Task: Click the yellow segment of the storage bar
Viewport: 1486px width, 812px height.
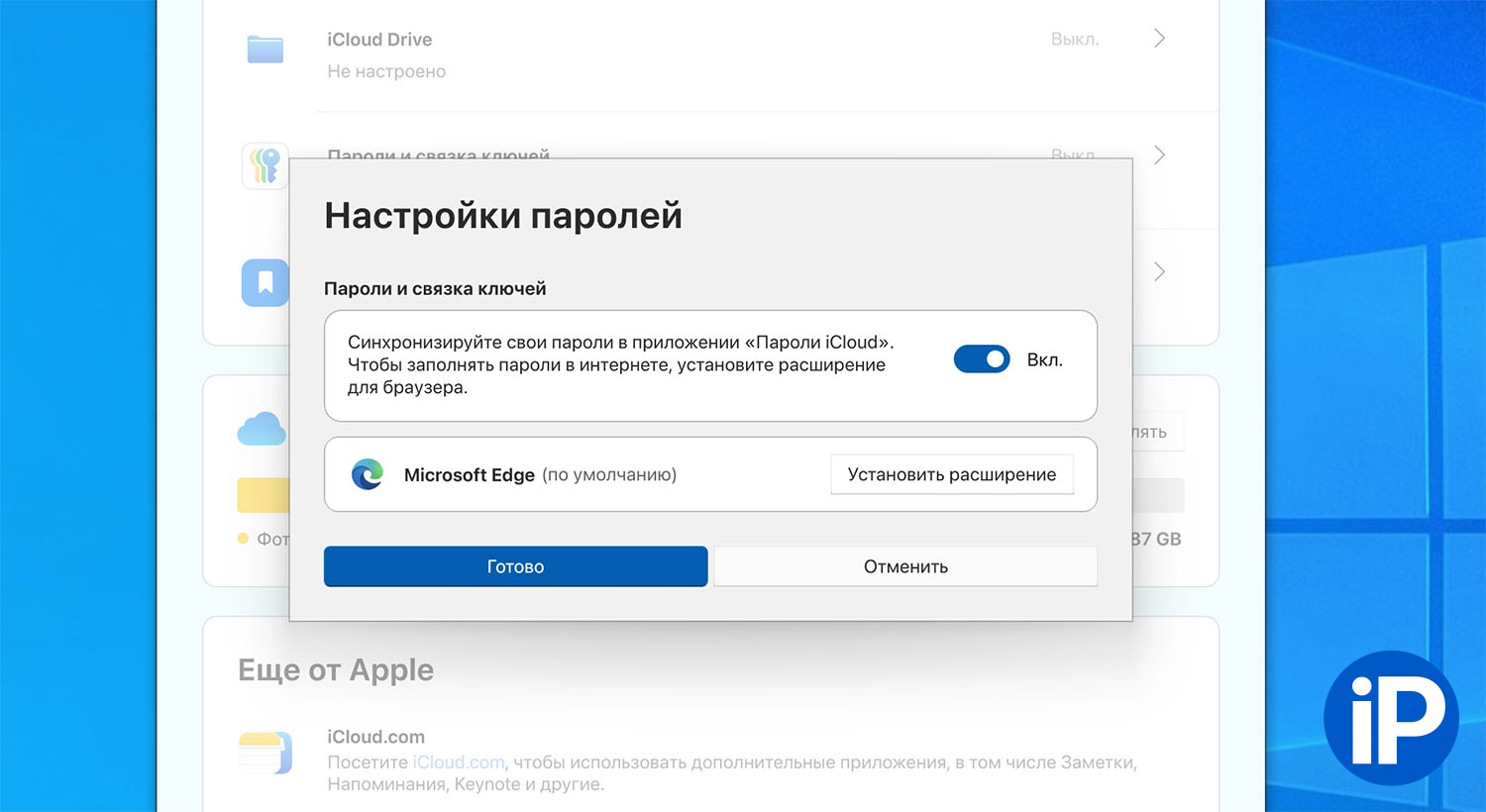Action: (x=263, y=495)
